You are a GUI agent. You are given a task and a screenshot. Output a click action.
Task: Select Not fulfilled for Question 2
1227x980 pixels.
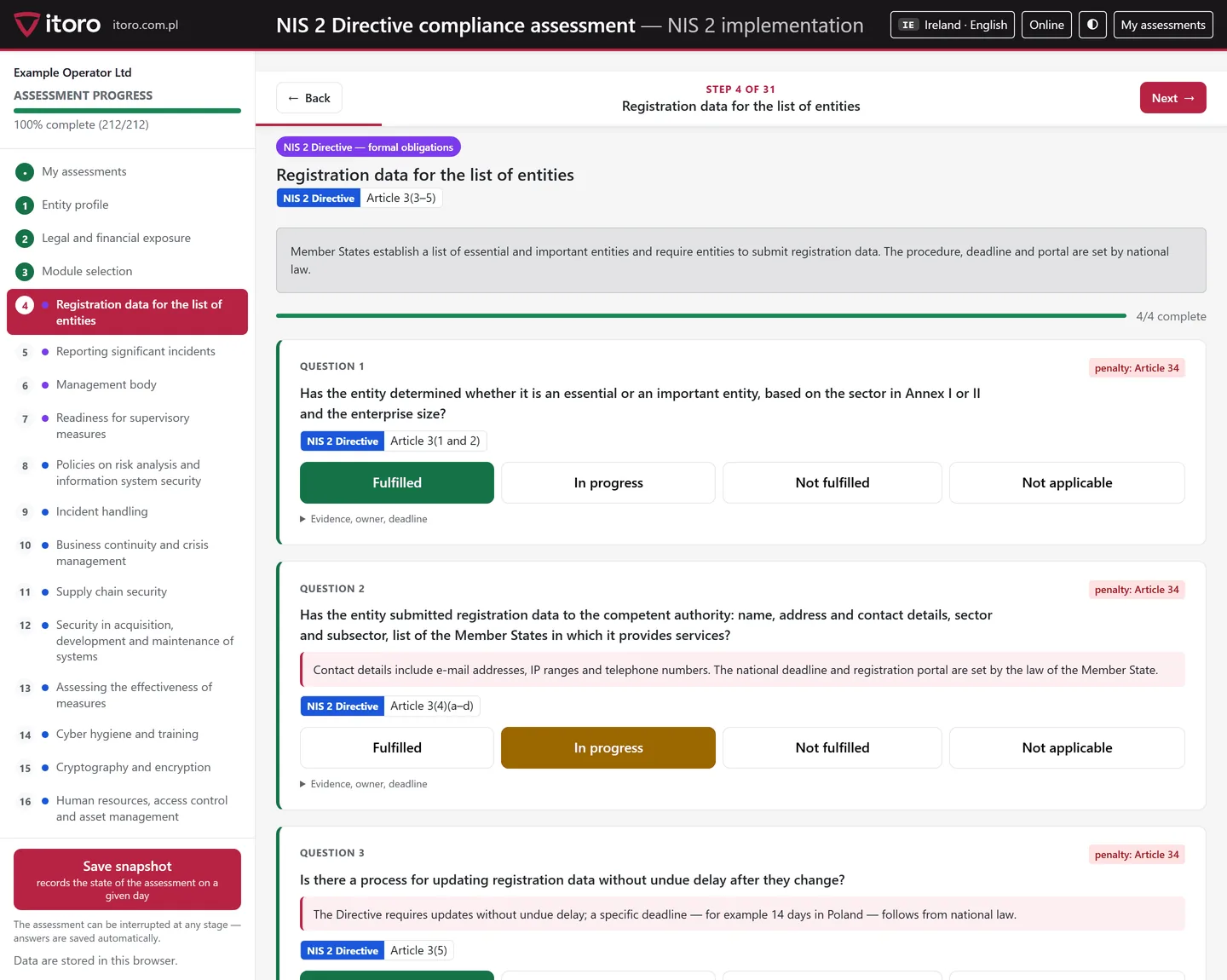coord(832,747)
